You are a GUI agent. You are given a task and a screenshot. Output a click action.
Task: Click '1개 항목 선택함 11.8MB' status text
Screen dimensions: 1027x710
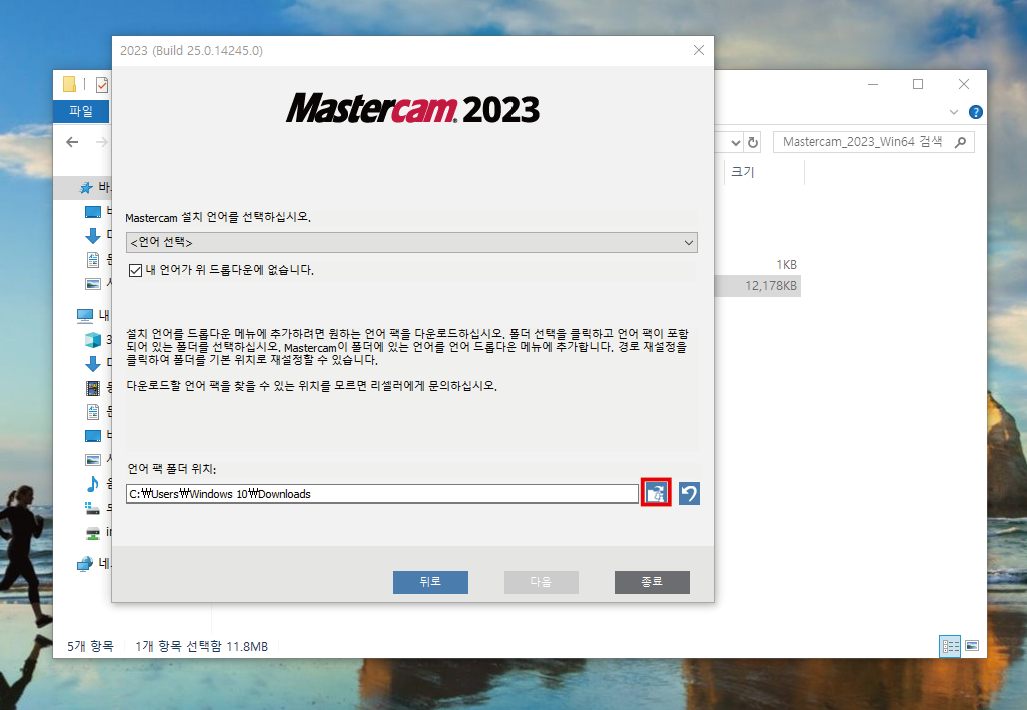[202, 646]
